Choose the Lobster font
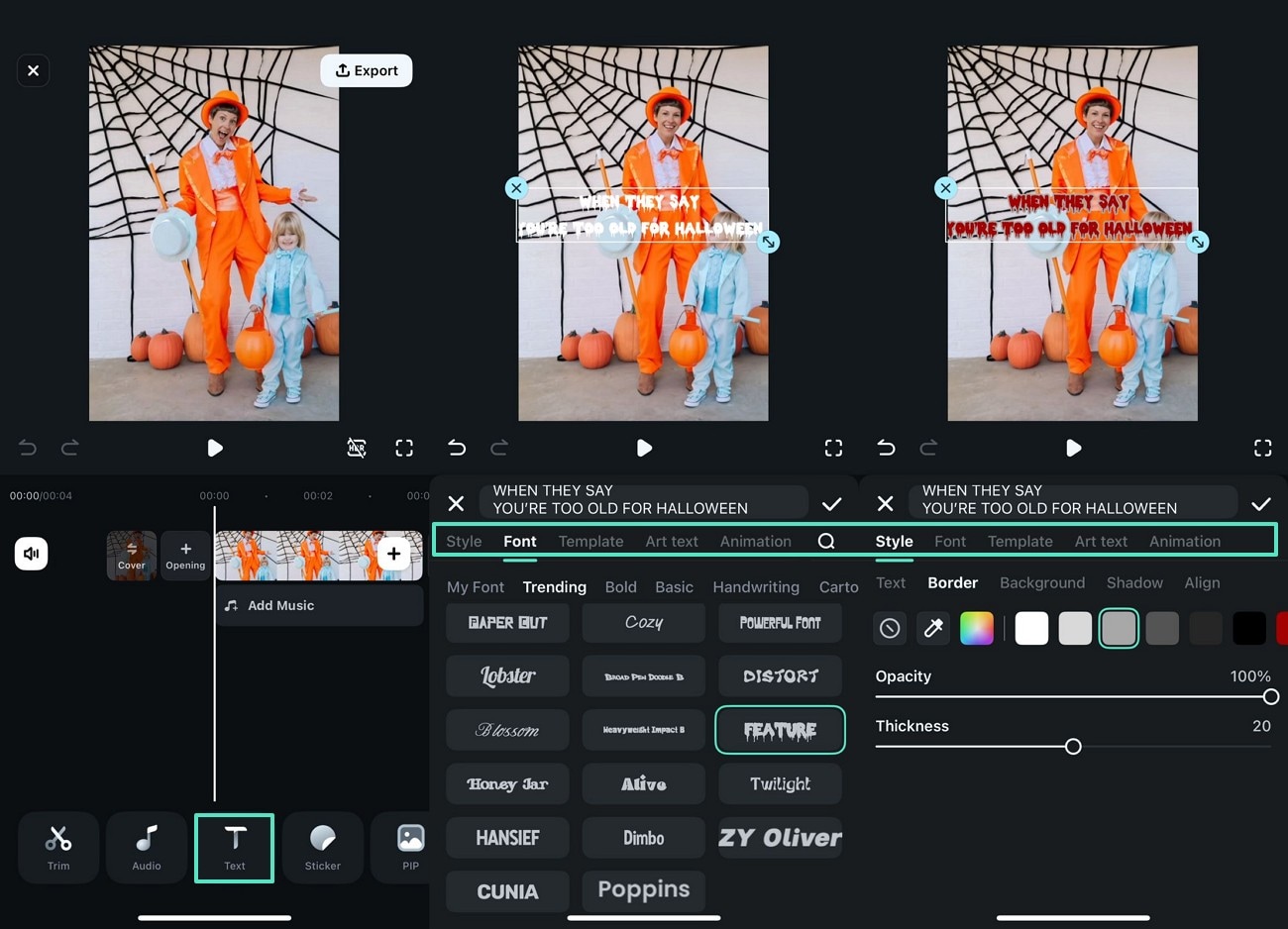The width and height of the screenshot is (1288, 929). pyautogui.click(x=507, y=675)
